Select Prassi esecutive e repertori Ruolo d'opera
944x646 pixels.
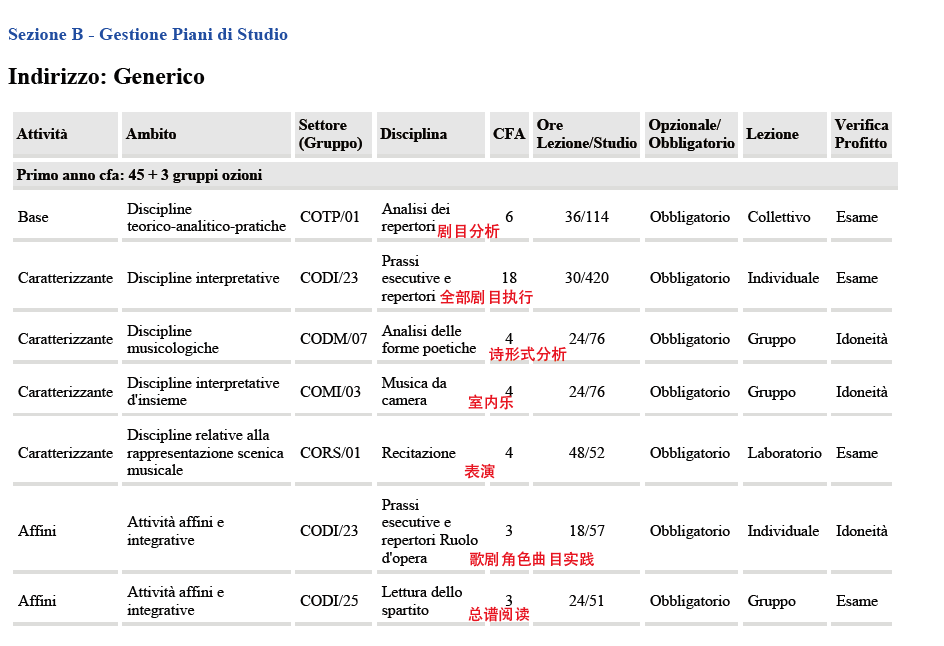430,532
